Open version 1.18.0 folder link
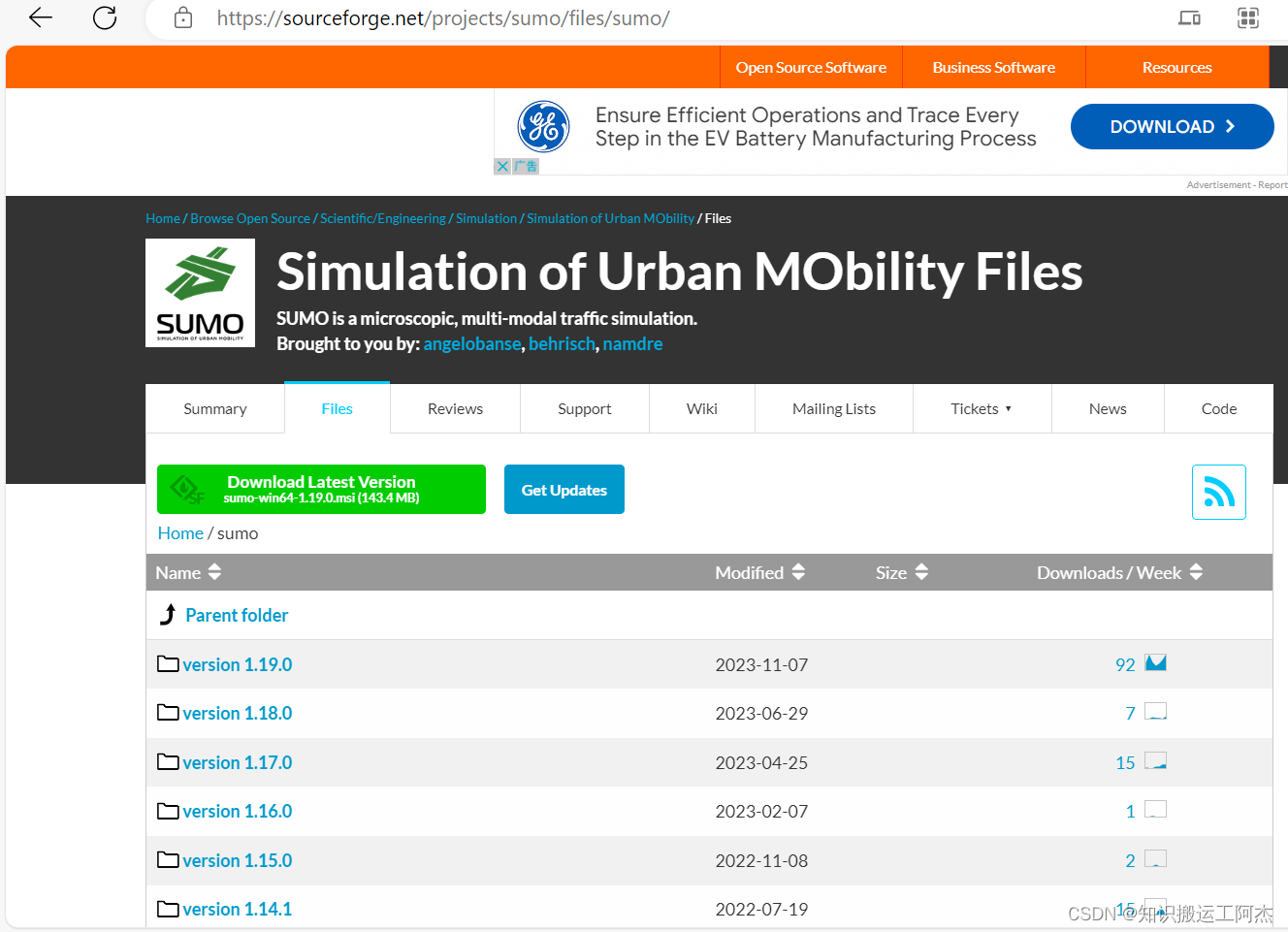This screenshot has width=1288, height=932. tap(238, 713)
